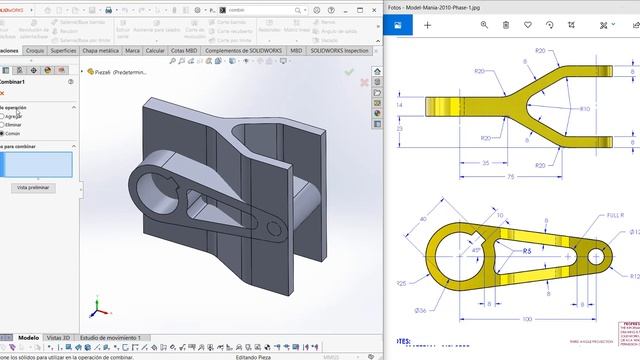
Task: Expand Pieza6 flyout tree arrow
Action: coord(82,72)
